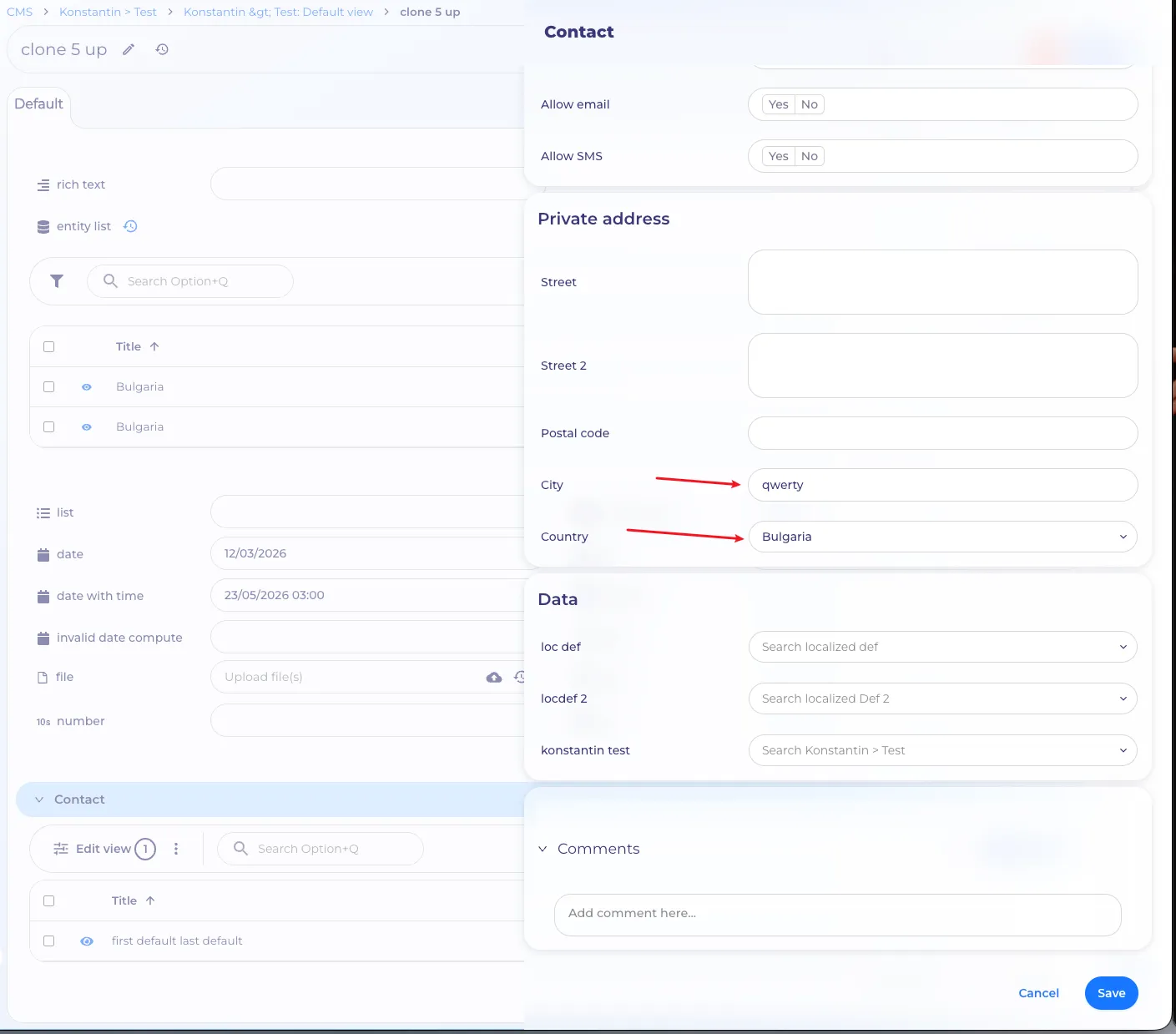1176x1034 pixels.
Task: Open Konstantin > Test breadcrumb link
Action: point(108,12)
